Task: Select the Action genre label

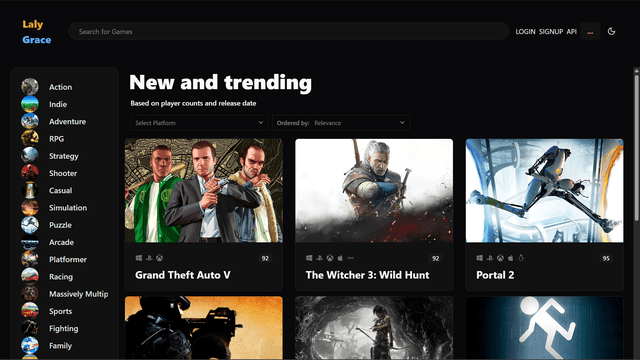Action: point(60,87)
